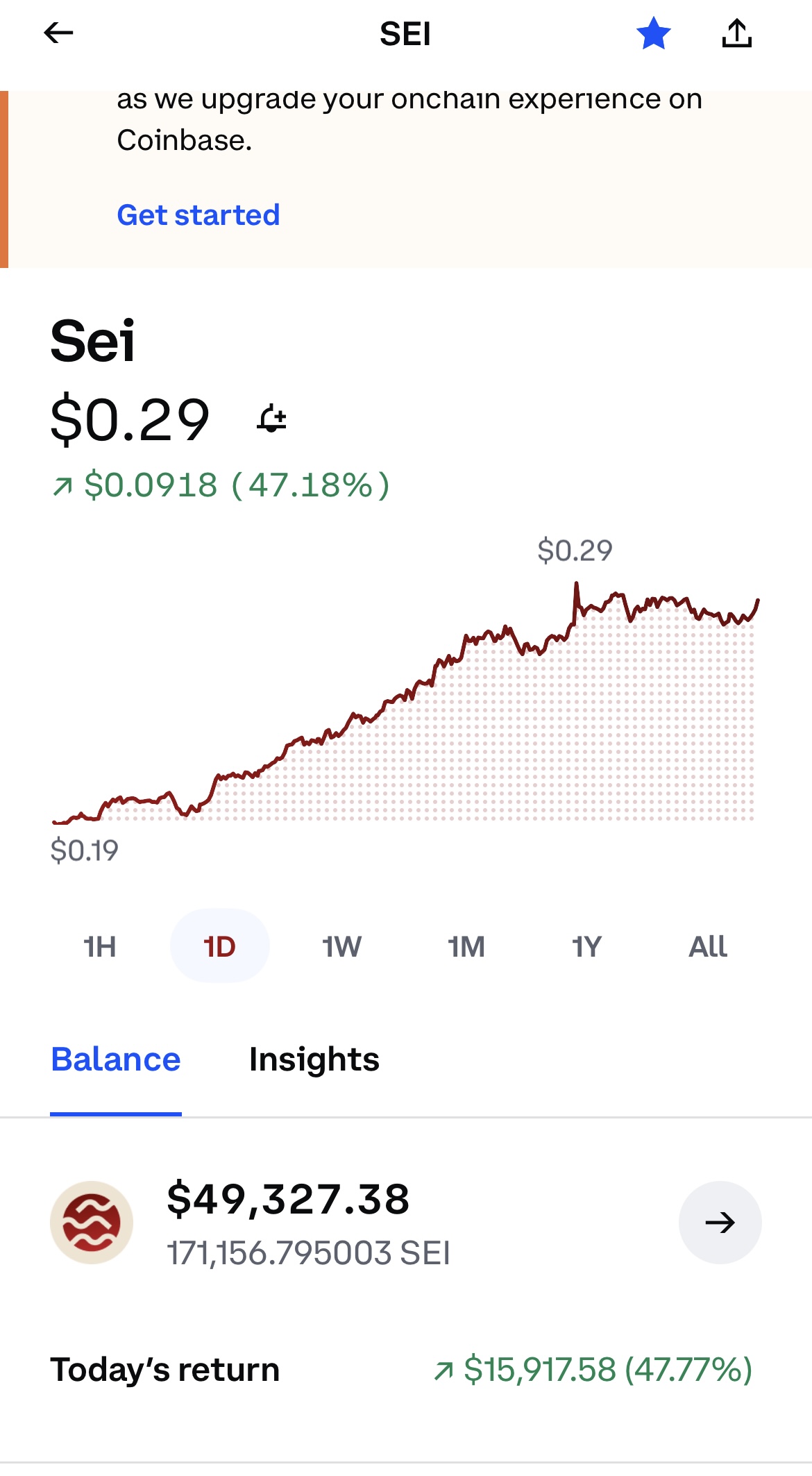This screenshot has width=812, height=1476.
Task: Show the All time chart
Action: click(707, 946)
